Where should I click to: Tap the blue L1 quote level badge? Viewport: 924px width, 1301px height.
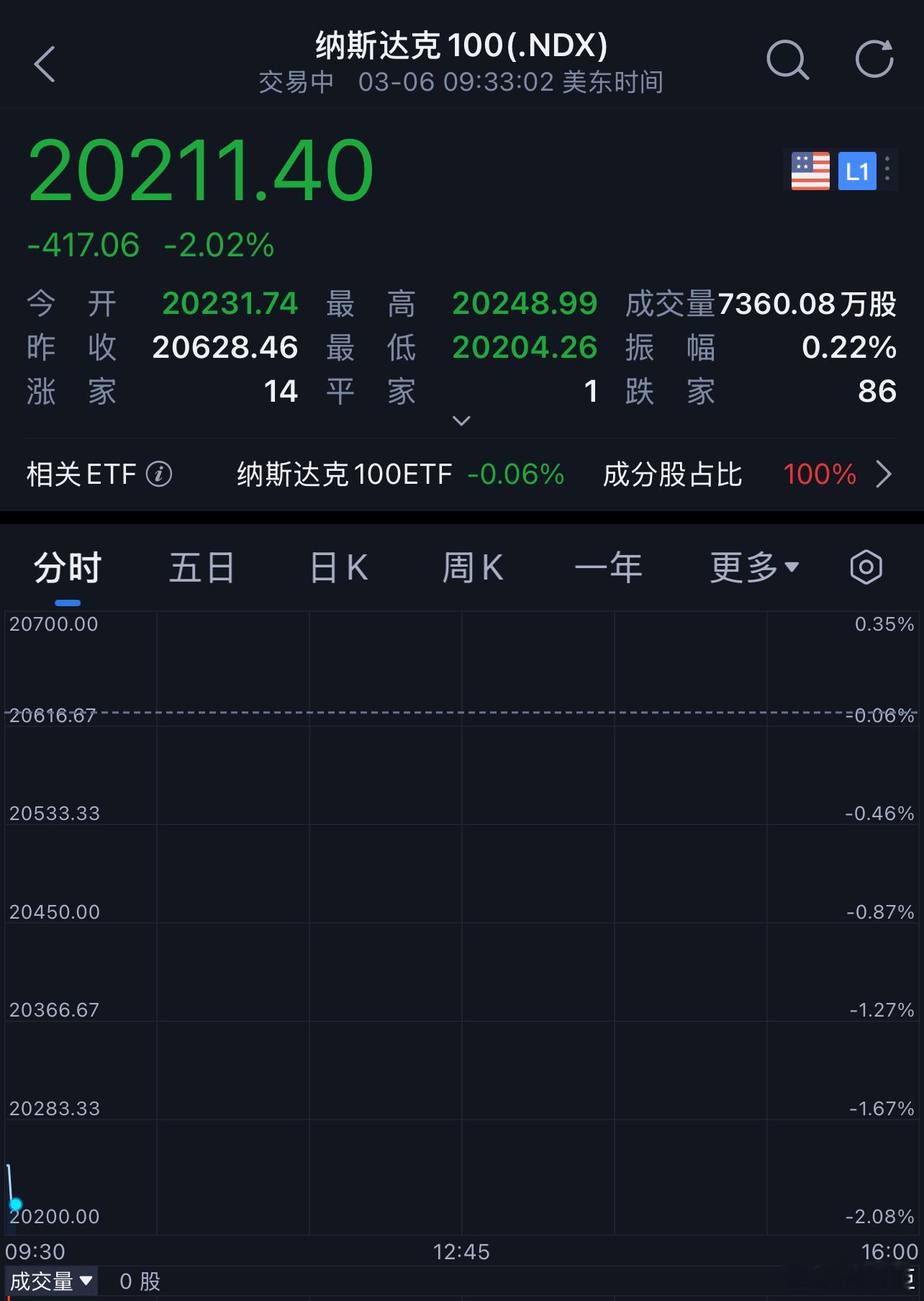(x=857, y=171)
